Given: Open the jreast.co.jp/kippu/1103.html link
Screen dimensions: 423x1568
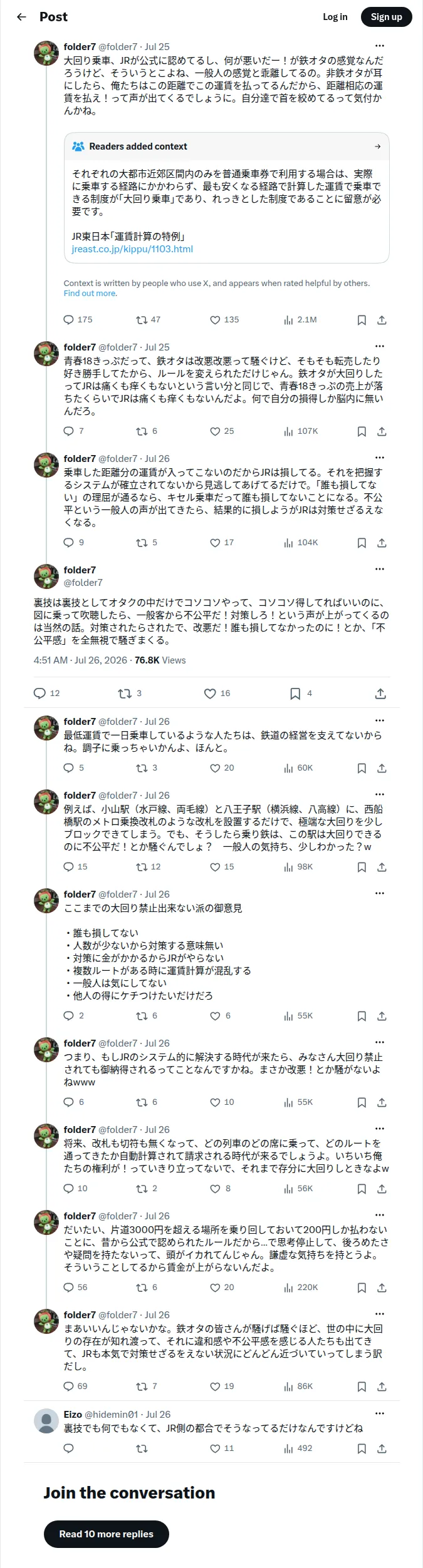Looking at the screenshot, I should [x=132, y=249].
